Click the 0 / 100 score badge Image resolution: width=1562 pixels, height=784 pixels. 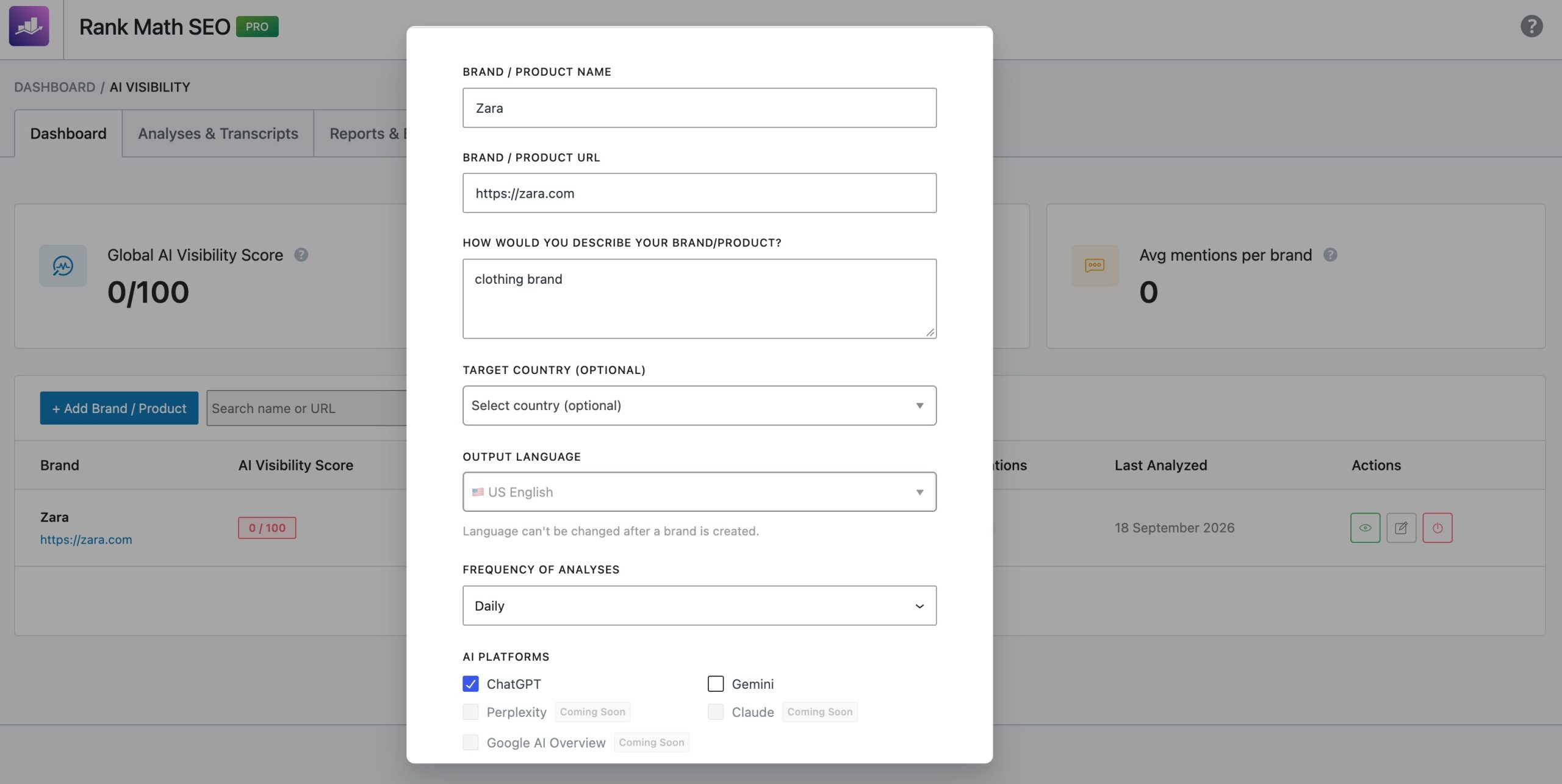click(x=267, y=528)
